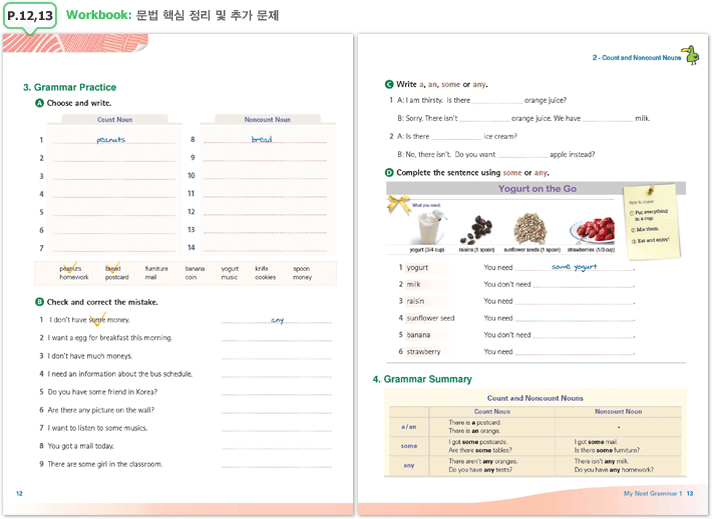Click the word banana in the word bank
The width and height of the screenshot is (712, 519).
[195, 269]
